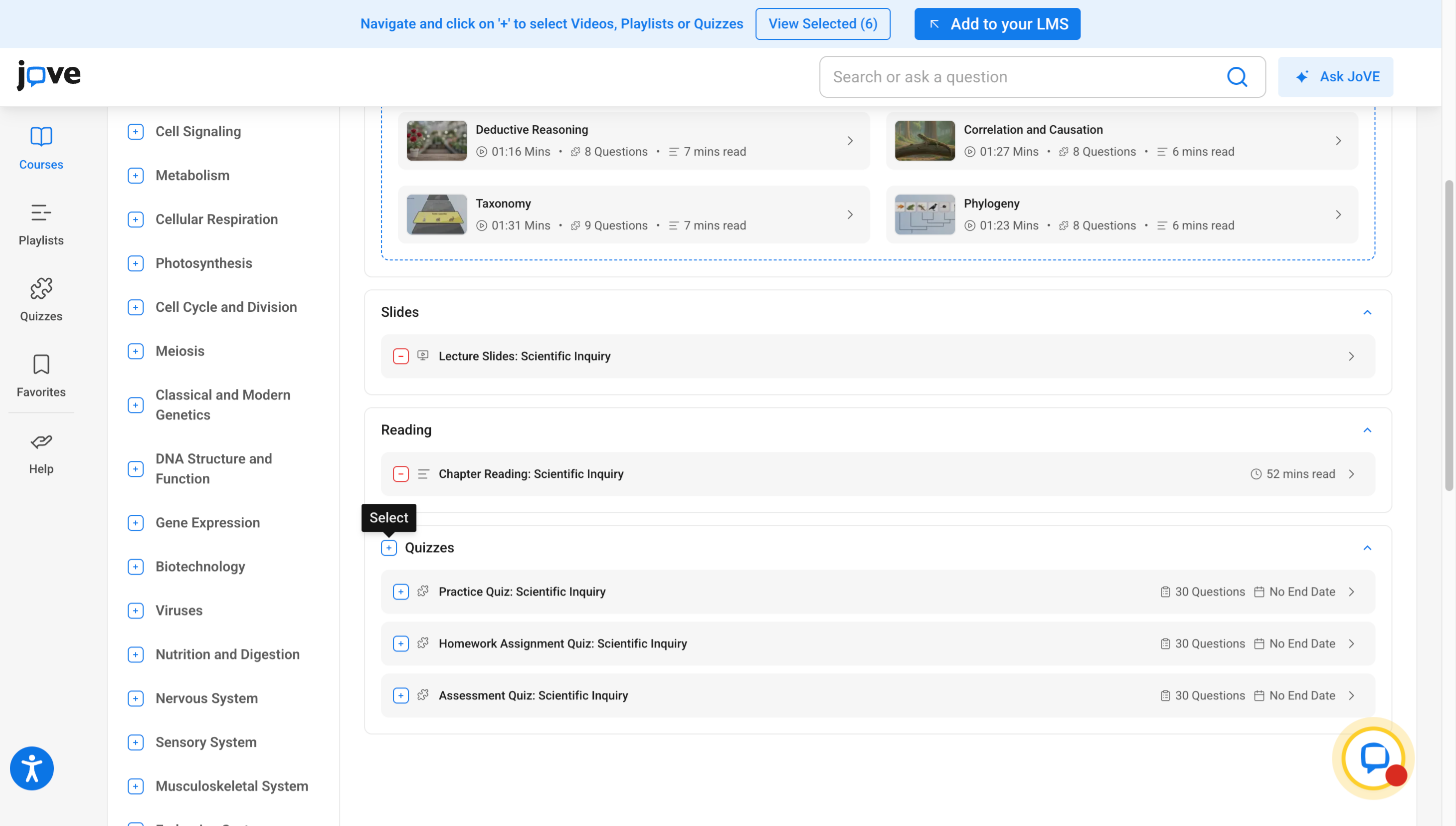The image size is (1456, 826).
Task: Open the chat support widget
Action: (1373, 759)
